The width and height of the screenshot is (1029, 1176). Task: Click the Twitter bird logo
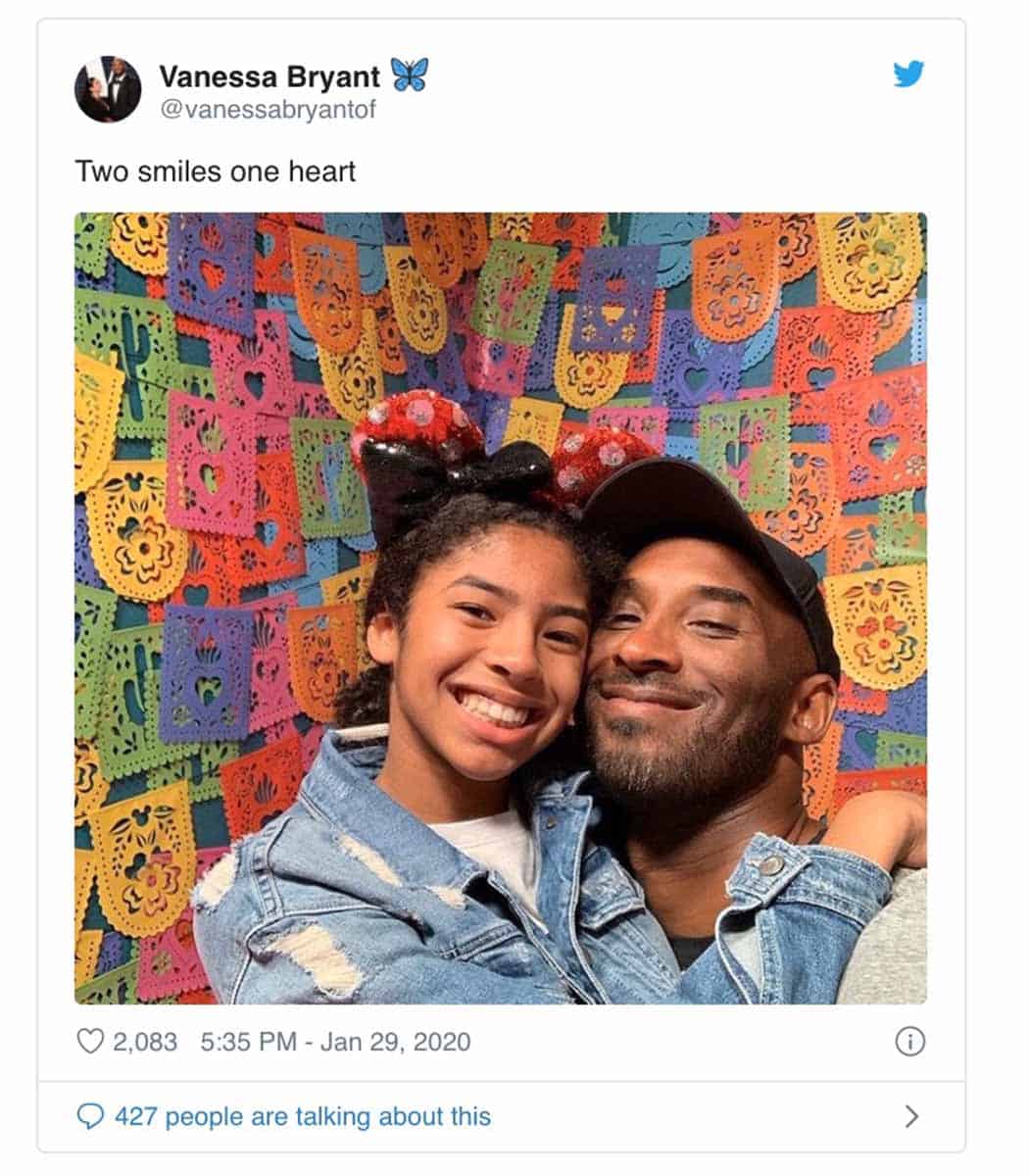[x=908, y=73]
